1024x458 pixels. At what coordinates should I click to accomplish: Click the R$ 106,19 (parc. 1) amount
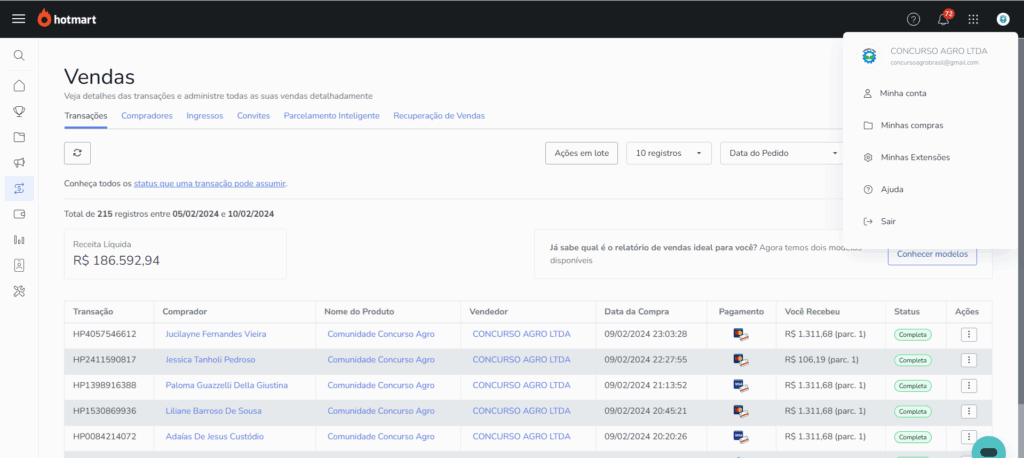click(822, 359)
